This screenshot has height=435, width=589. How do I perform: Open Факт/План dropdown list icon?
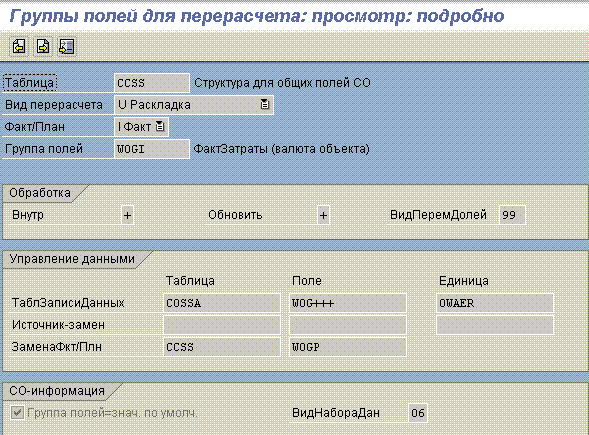coord(160,127)
